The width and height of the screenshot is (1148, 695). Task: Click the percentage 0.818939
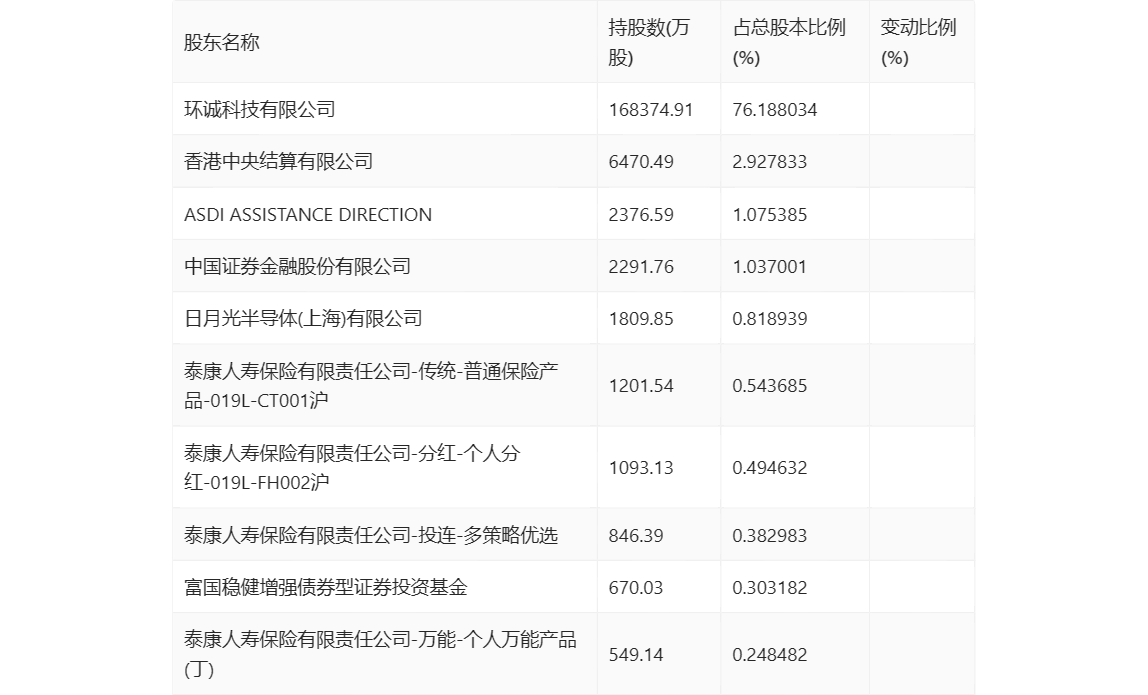pos(769,319)
